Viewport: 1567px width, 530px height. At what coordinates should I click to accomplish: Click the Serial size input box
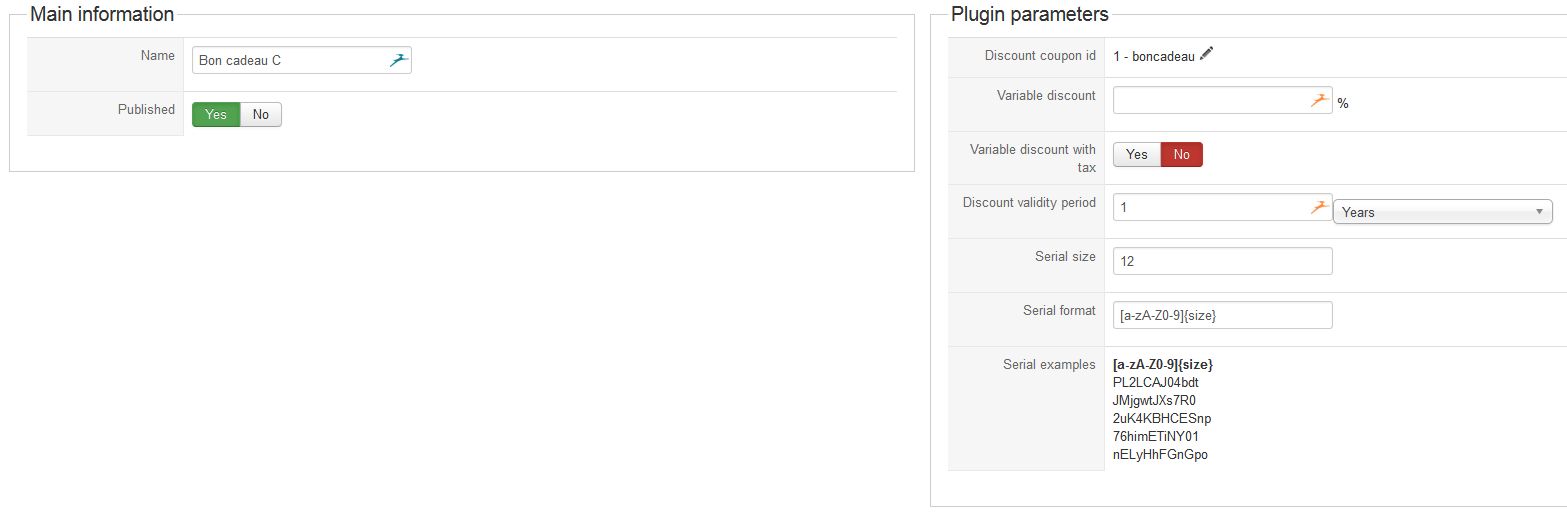tap(1222, 261)
